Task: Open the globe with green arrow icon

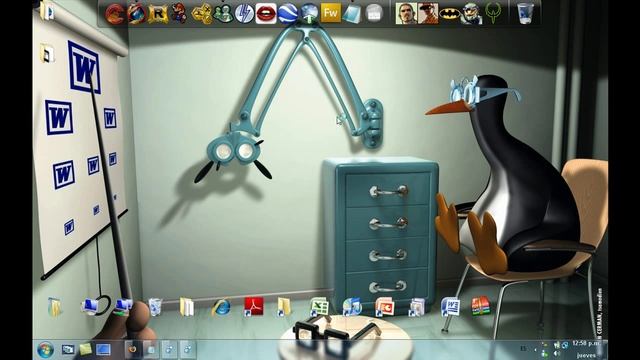Action: (x=309, y=13)
